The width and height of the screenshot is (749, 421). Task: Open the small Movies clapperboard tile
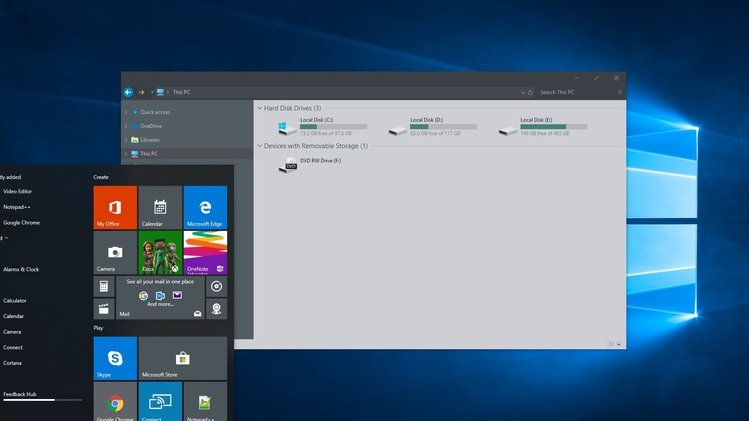(x=104, y=309)
